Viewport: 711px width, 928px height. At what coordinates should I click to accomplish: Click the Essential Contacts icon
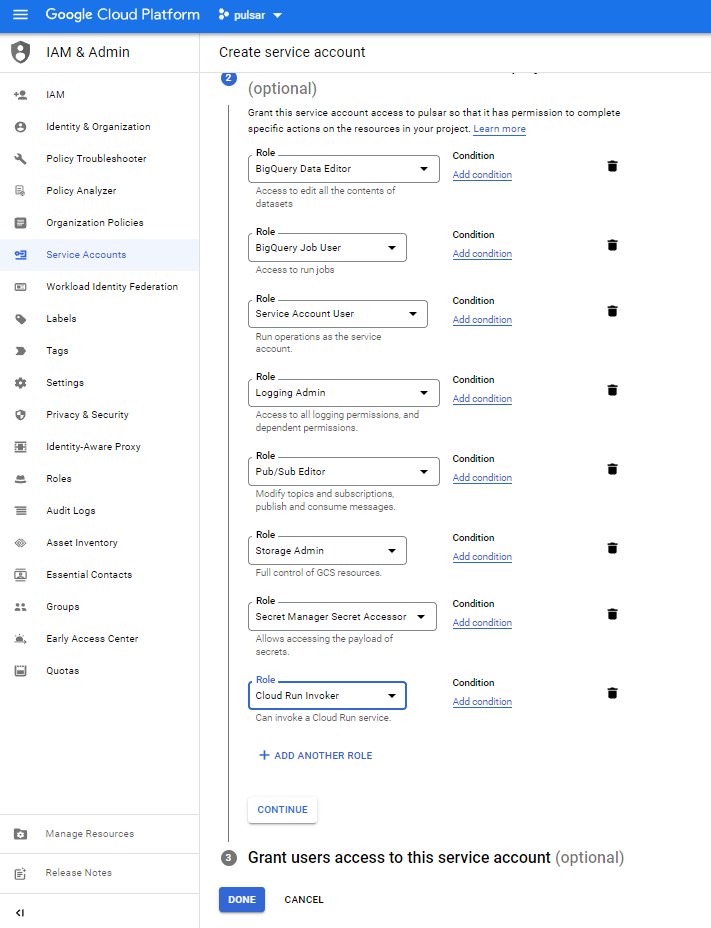tap(21, 574)
